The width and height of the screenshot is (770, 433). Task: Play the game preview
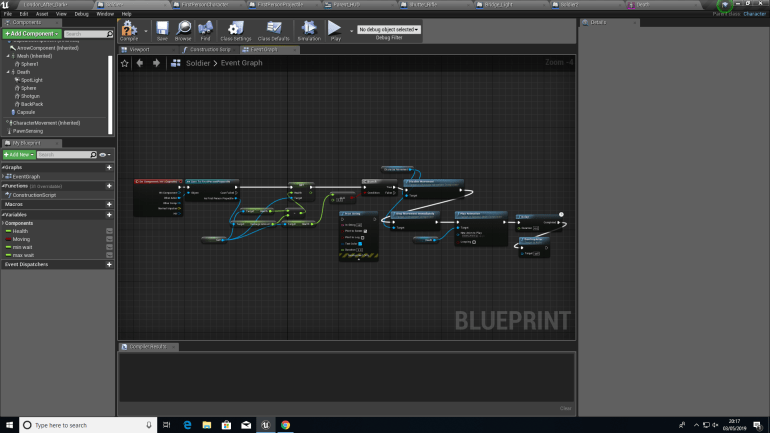click(x=335, y=30)
